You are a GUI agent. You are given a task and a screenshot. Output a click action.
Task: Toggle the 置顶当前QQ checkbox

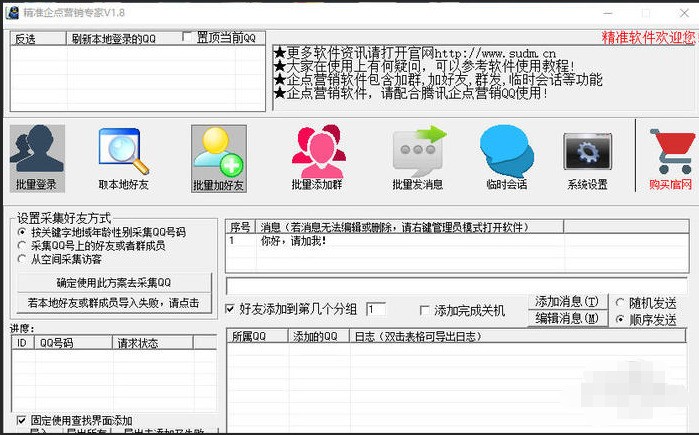tap(187, 37)
